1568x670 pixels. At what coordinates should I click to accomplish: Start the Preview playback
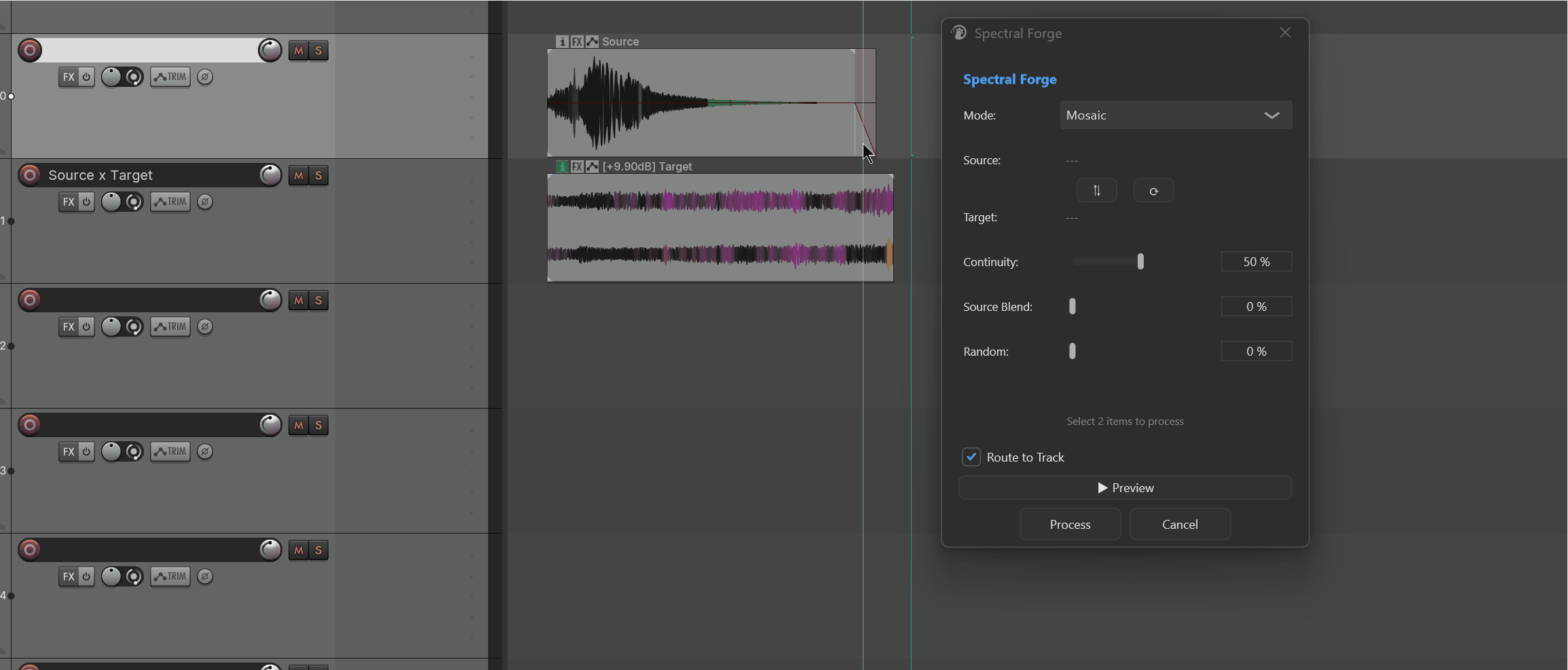(1125, 487)
